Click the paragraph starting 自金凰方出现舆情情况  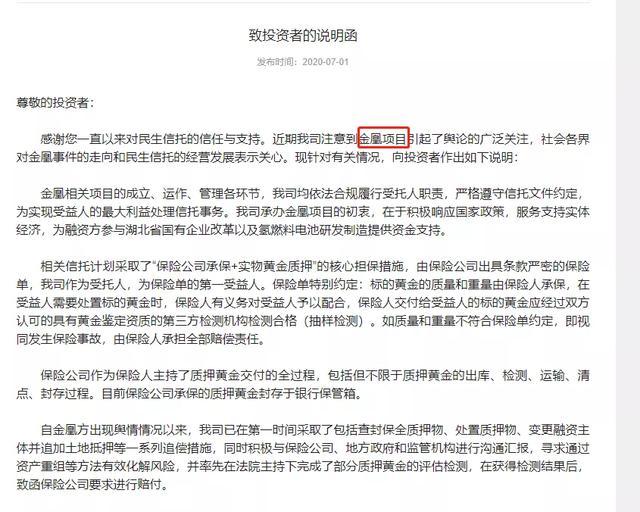(303, 457)
